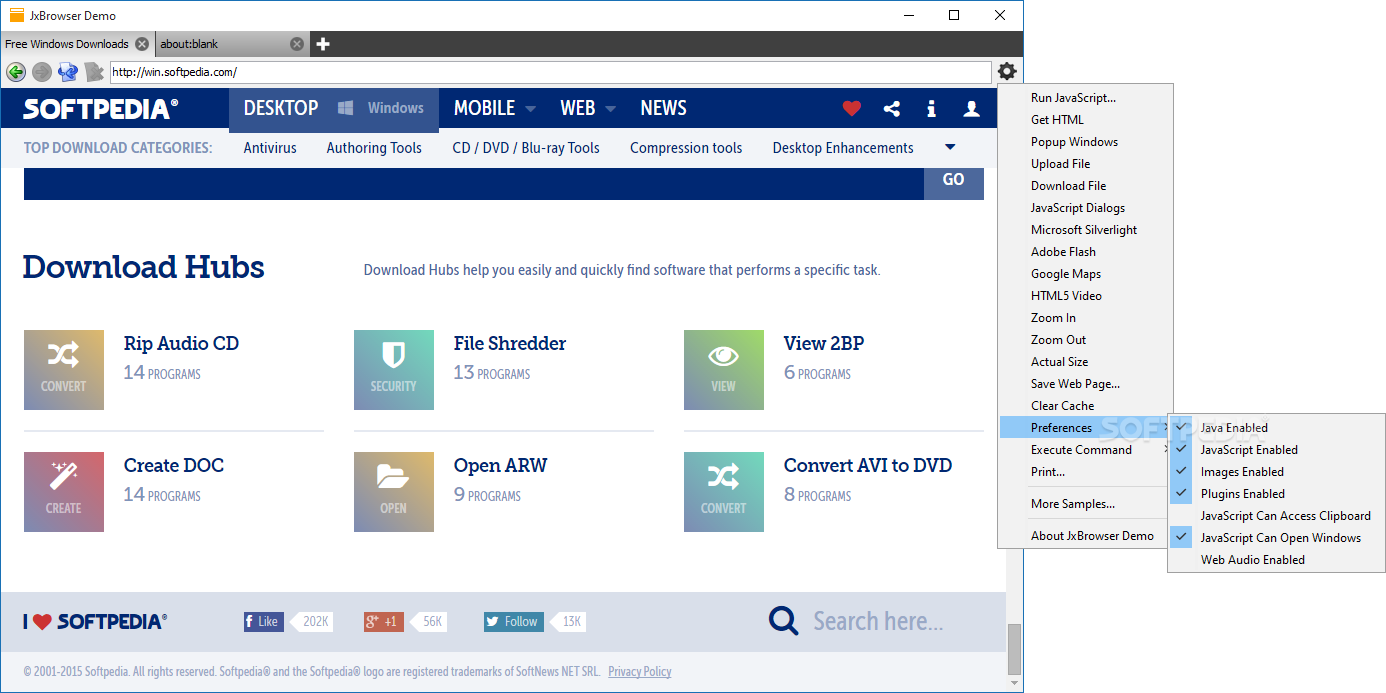This screenshot has width=1386, height=693.
Task: Toggle JavaScript Enabled preference
Action: (1277, 450)
